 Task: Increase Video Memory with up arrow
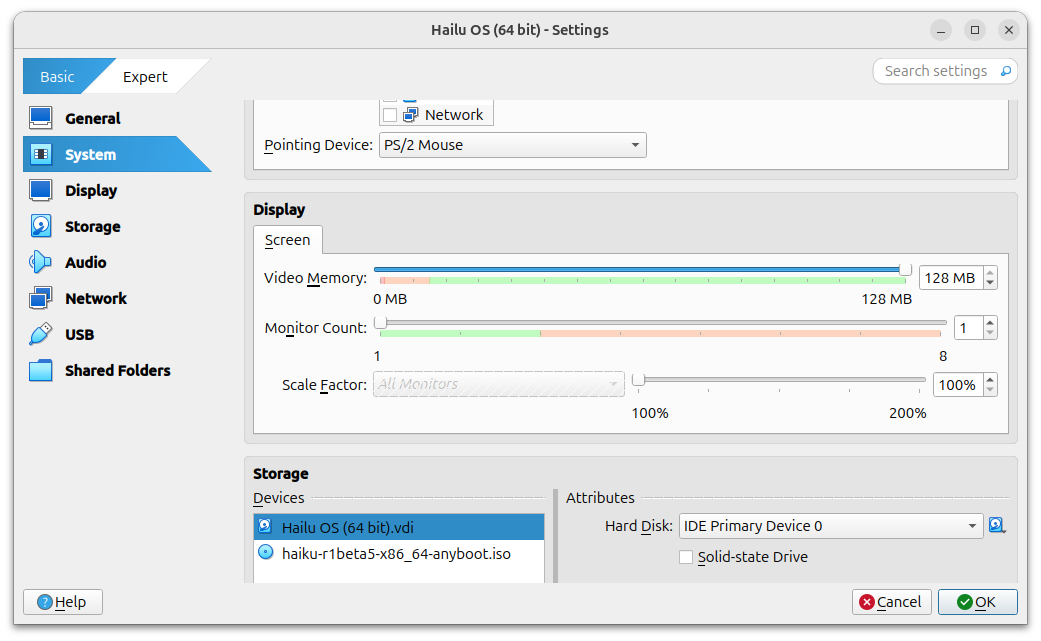[x=990, y=272]
